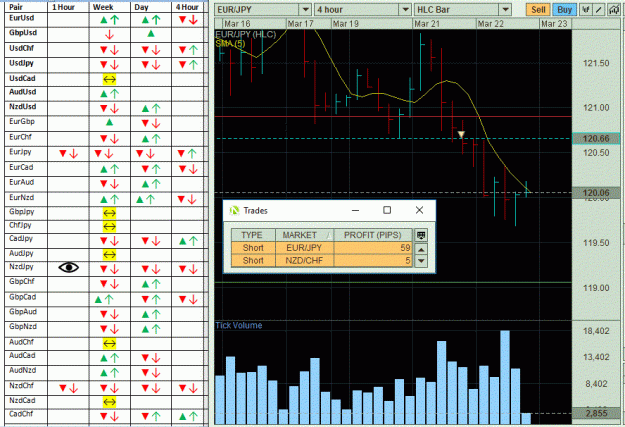
Task: Click the eye icon in the NzdJpy row
Action: [x=69, y=267]
